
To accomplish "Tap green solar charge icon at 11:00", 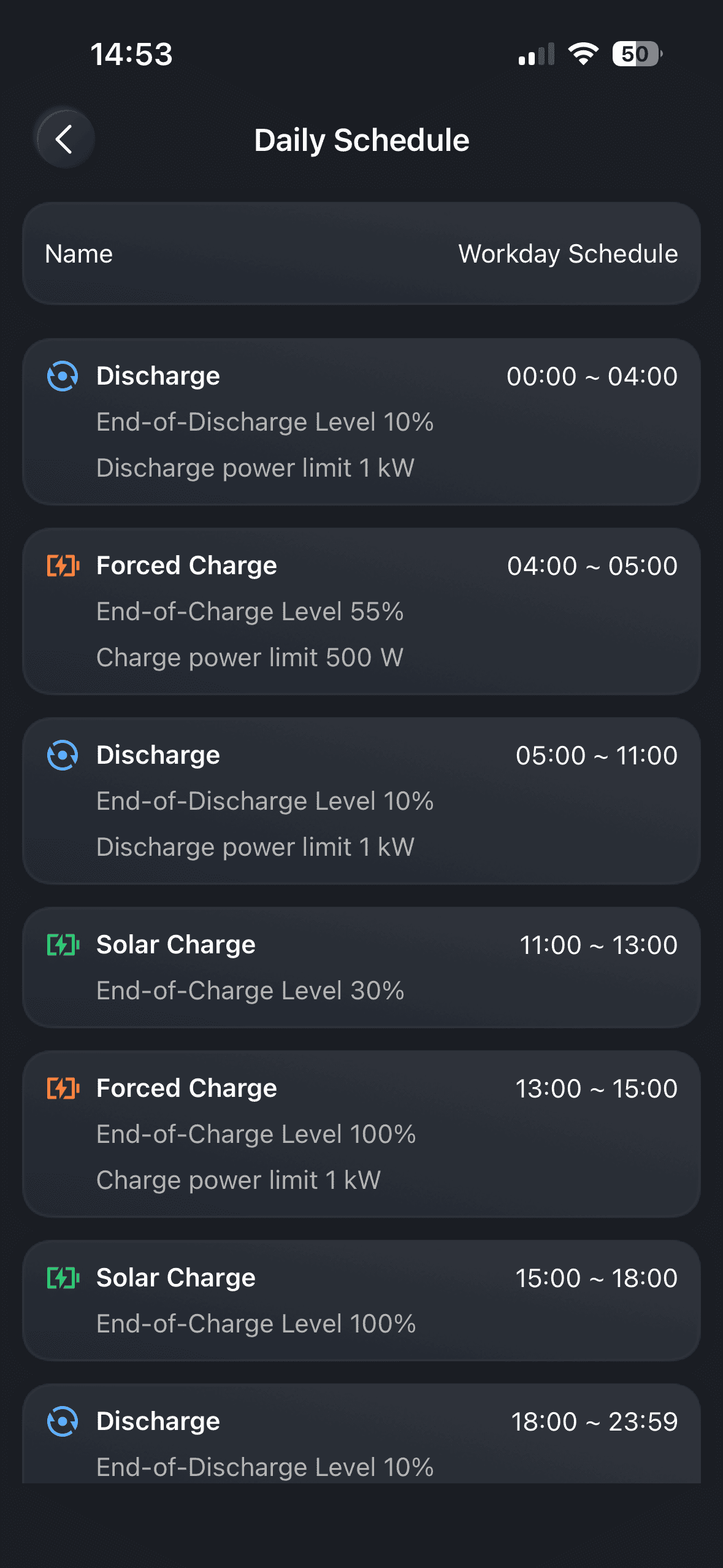I will [x=63, y=945].
